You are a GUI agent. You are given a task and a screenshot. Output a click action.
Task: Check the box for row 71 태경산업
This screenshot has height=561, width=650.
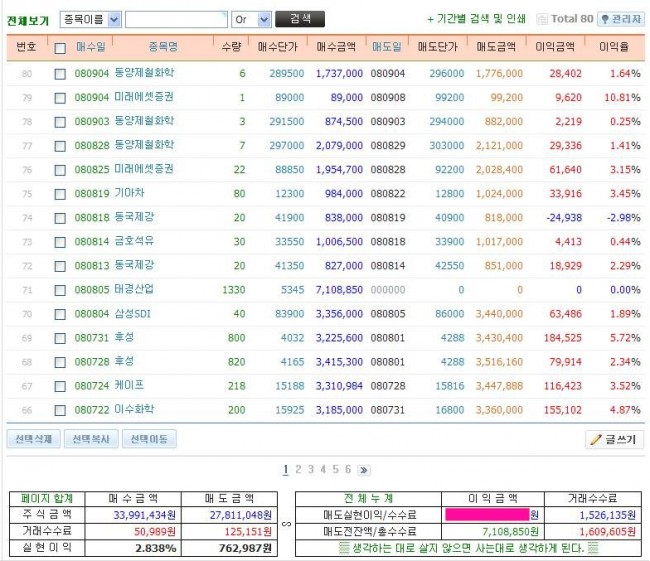coord(60,290)
